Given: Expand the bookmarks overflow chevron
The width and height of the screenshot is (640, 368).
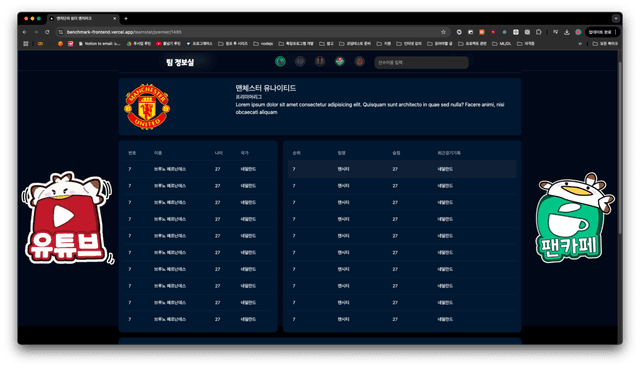Looking at the screenshot, I should [580, 43].
